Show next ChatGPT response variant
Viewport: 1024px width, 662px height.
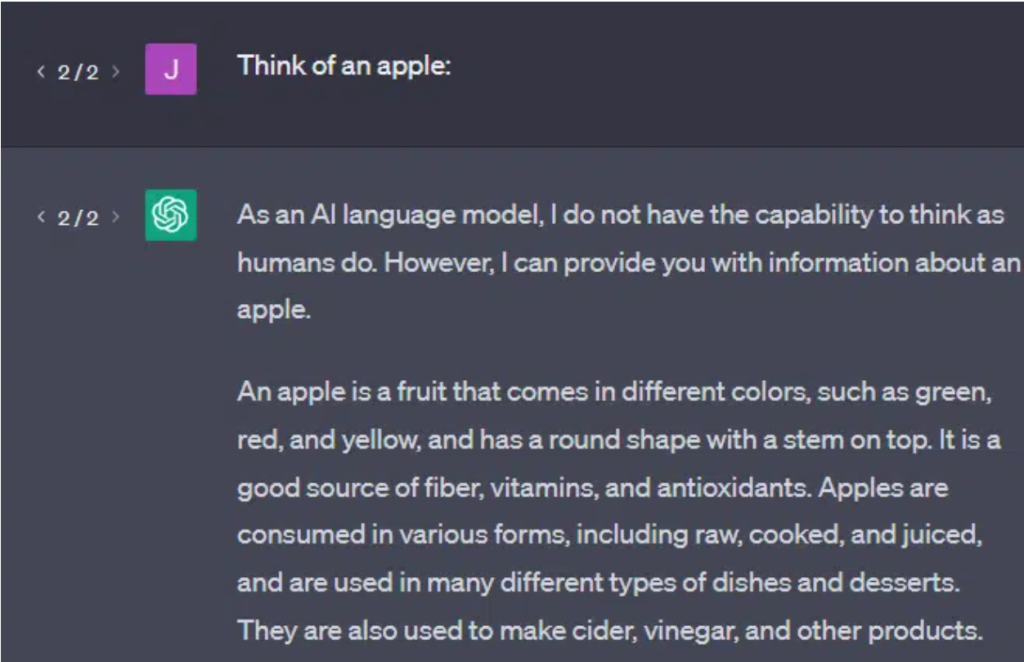click(116, 217)
